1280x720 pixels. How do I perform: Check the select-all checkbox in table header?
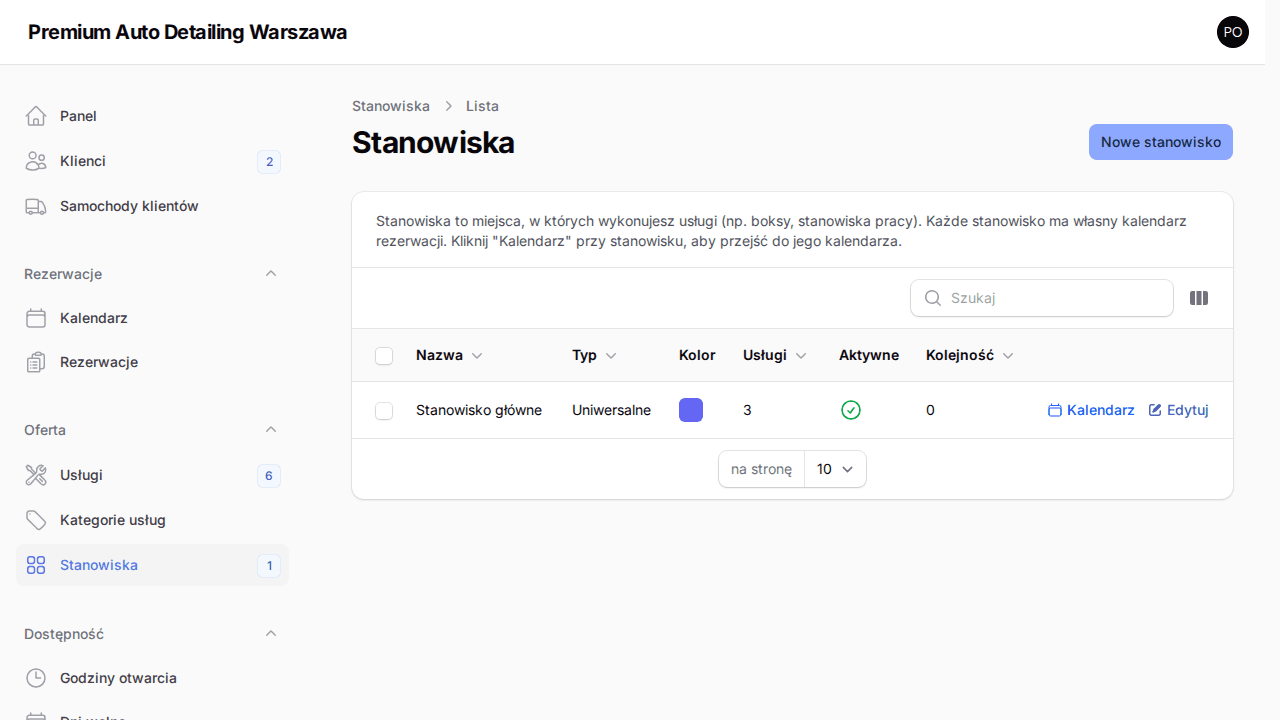tap(384, 355)
